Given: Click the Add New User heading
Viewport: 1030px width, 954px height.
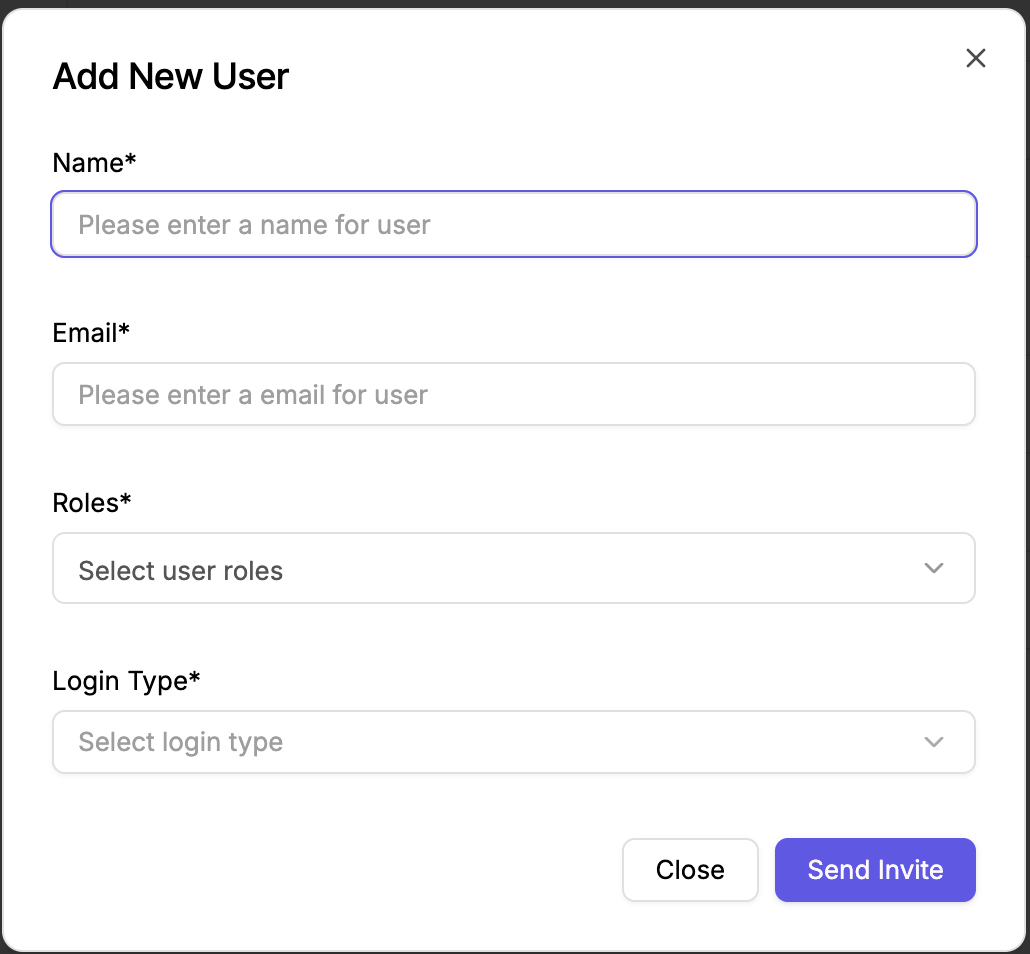Looking at the screenshot, I should click(171, 76).
